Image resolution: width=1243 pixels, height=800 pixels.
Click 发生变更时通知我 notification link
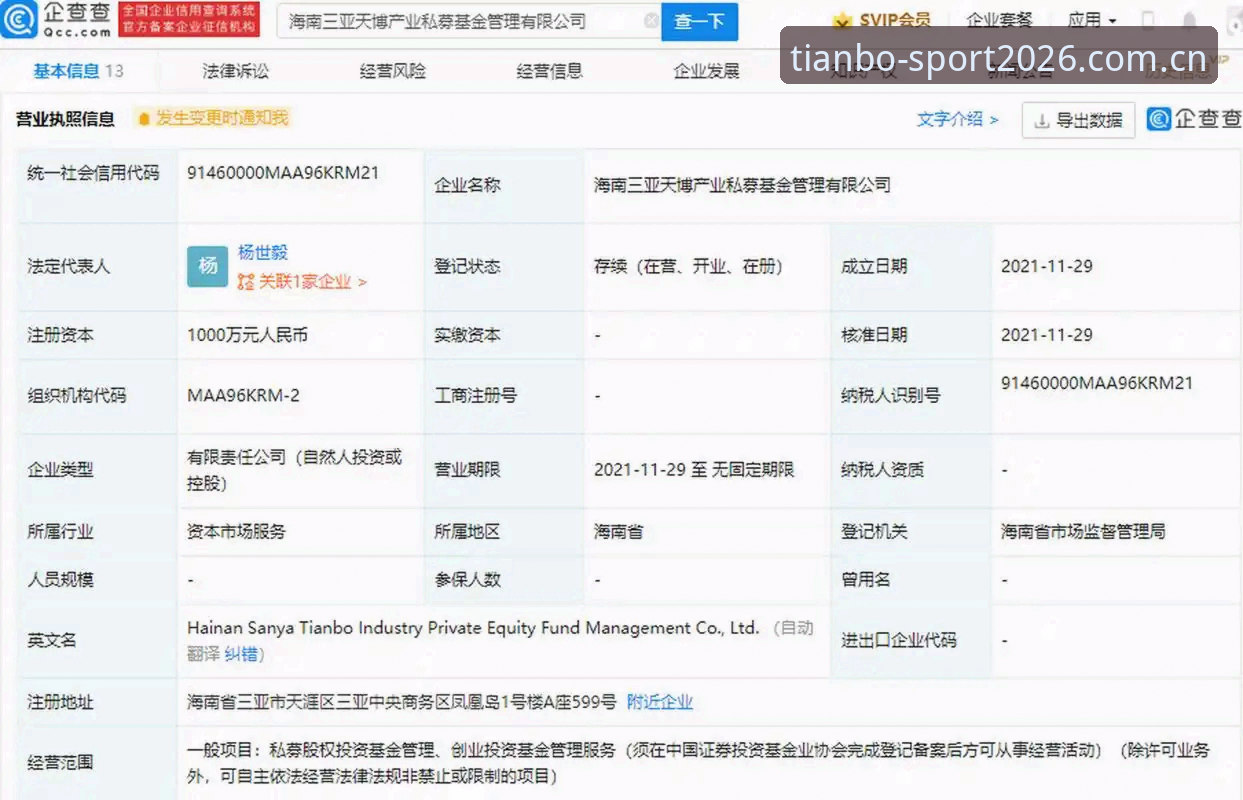tap(213, 118)
